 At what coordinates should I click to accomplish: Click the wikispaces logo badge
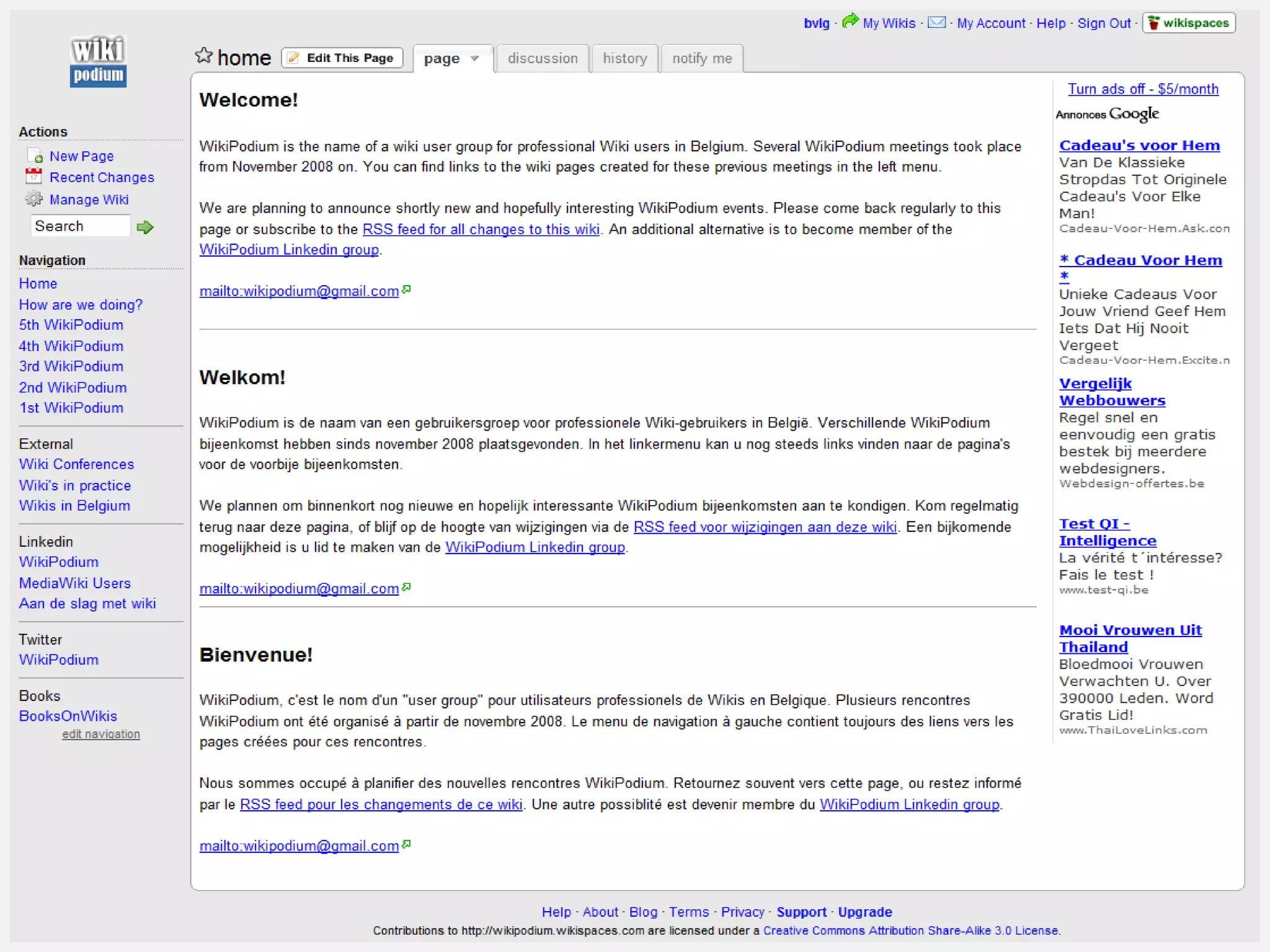coord(1189,23)
